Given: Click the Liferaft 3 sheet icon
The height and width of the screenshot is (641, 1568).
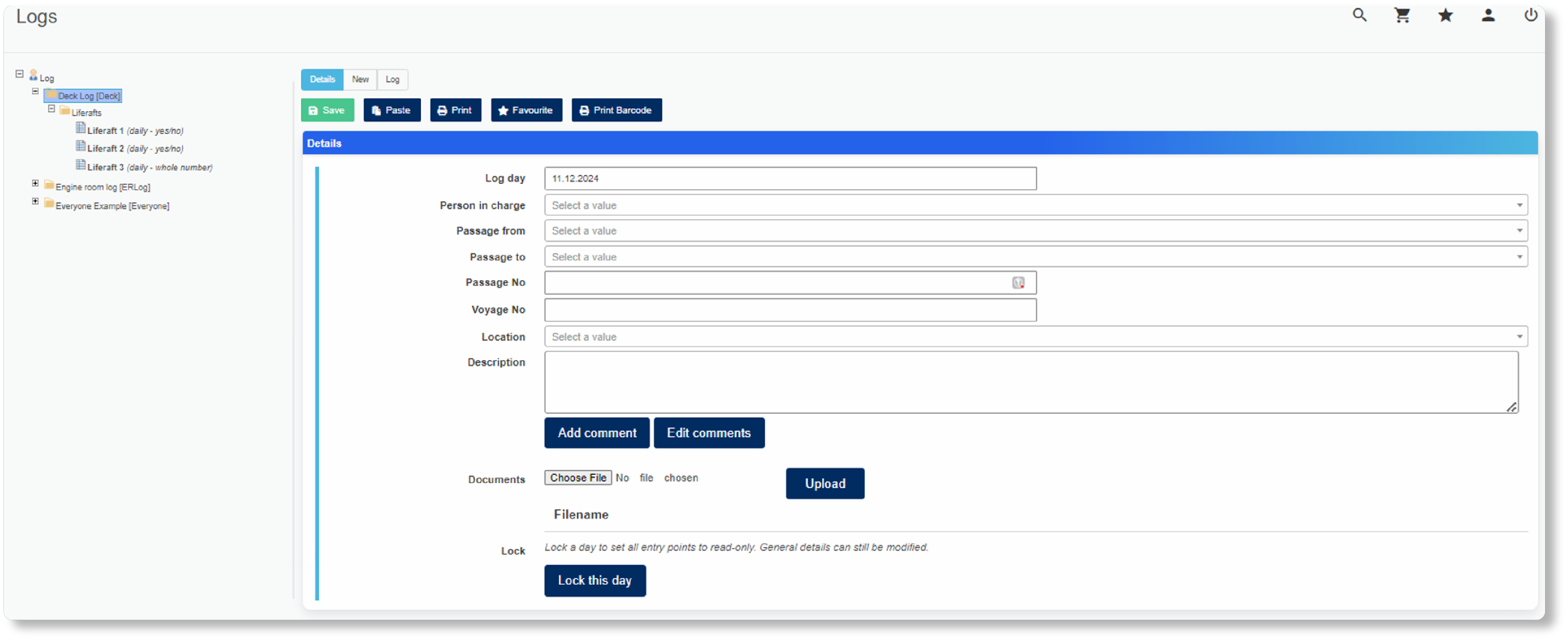Looking at the screenshot, I should tap(80, 165).
